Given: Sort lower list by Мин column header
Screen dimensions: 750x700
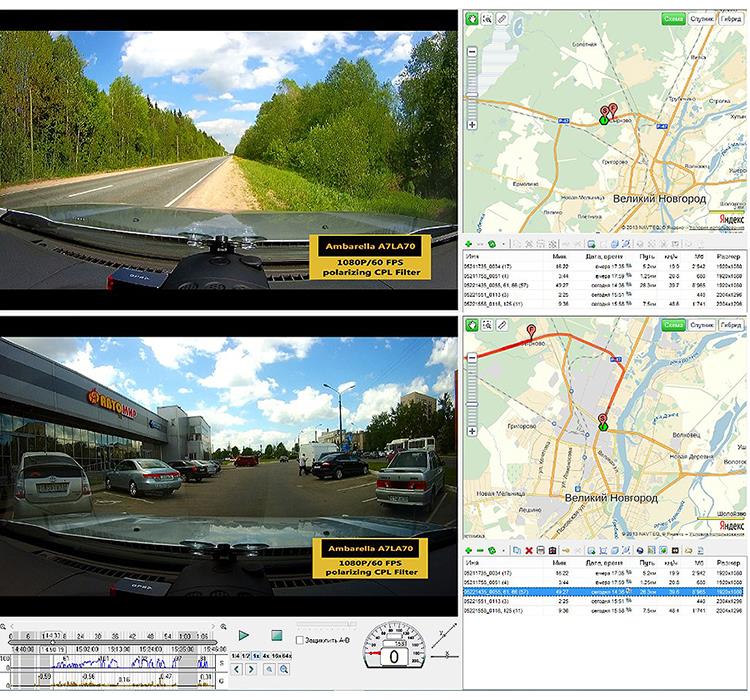Looking at the screenshot, I should 559,563.
